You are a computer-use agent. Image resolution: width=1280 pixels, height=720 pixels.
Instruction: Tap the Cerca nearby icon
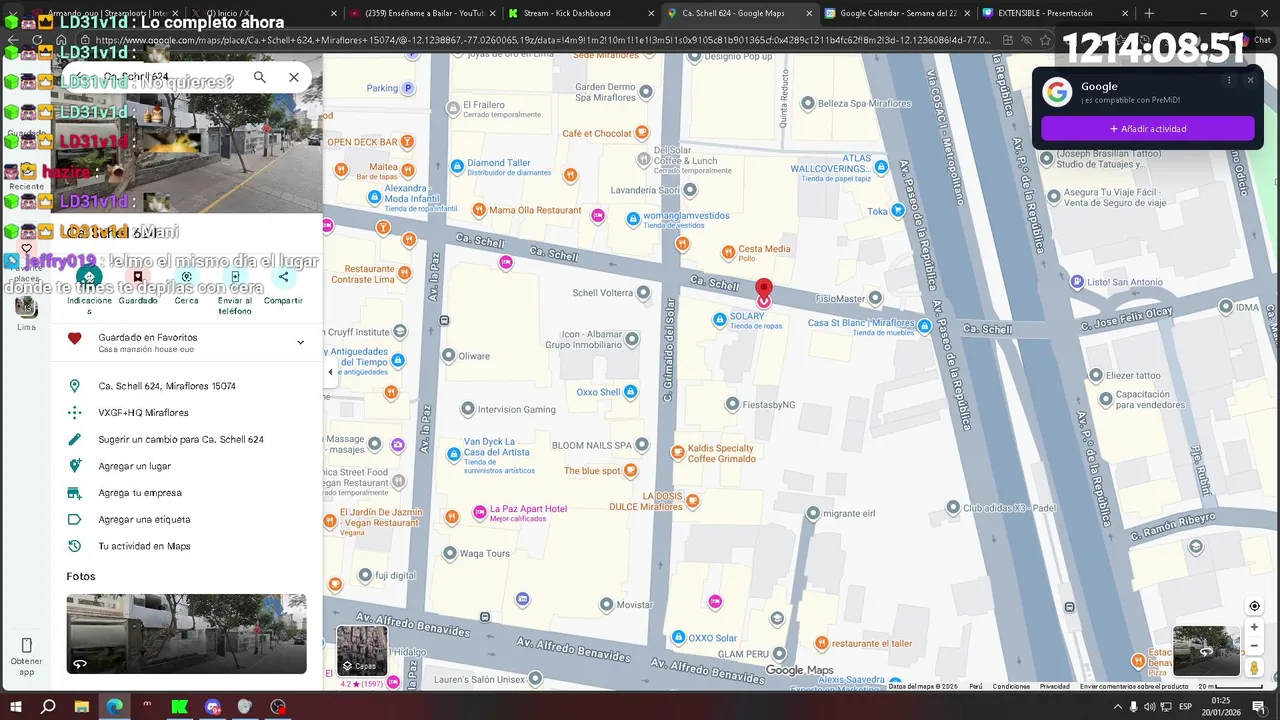click(x=186, y=277)
